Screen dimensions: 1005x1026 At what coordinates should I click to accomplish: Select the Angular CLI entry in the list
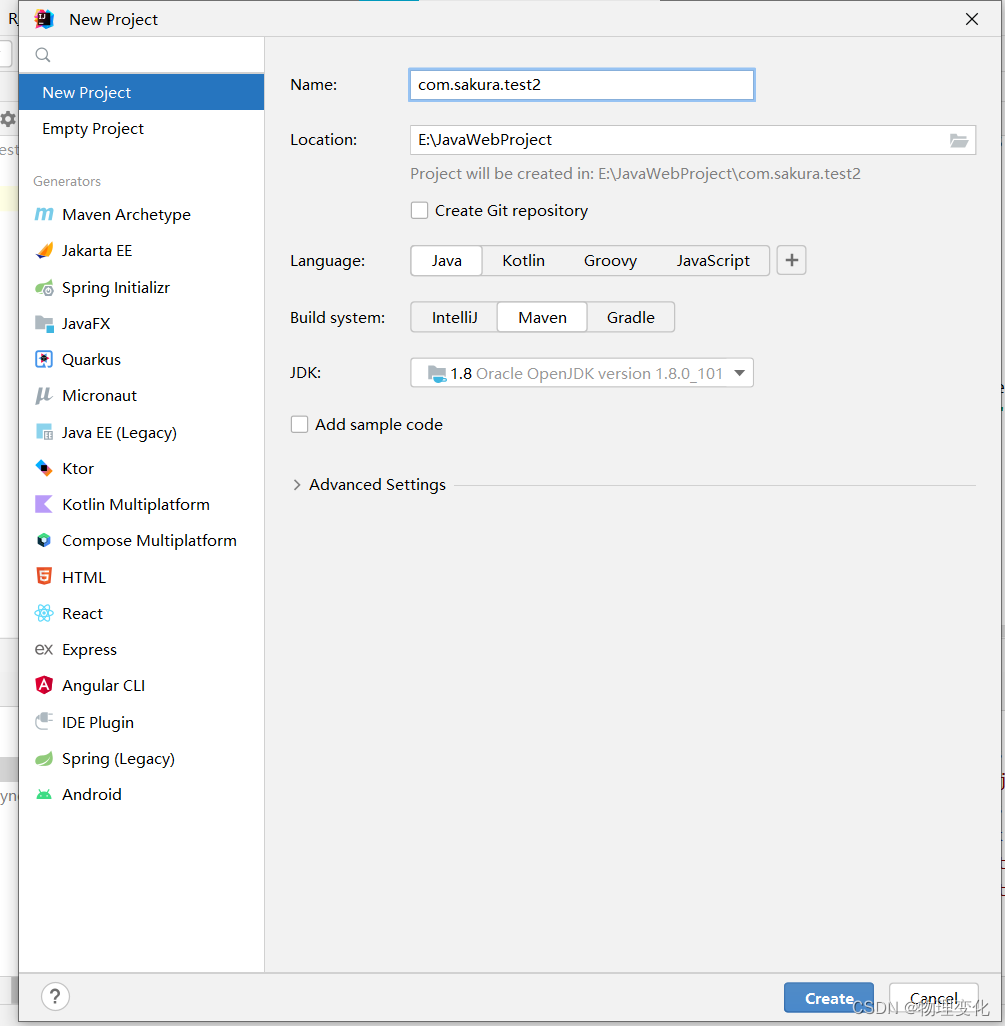point(141,685)
